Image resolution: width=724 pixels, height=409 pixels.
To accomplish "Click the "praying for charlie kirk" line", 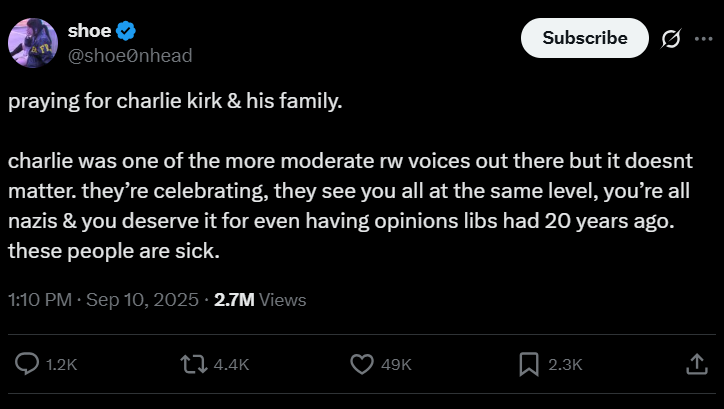I will (x=175, y=104).
